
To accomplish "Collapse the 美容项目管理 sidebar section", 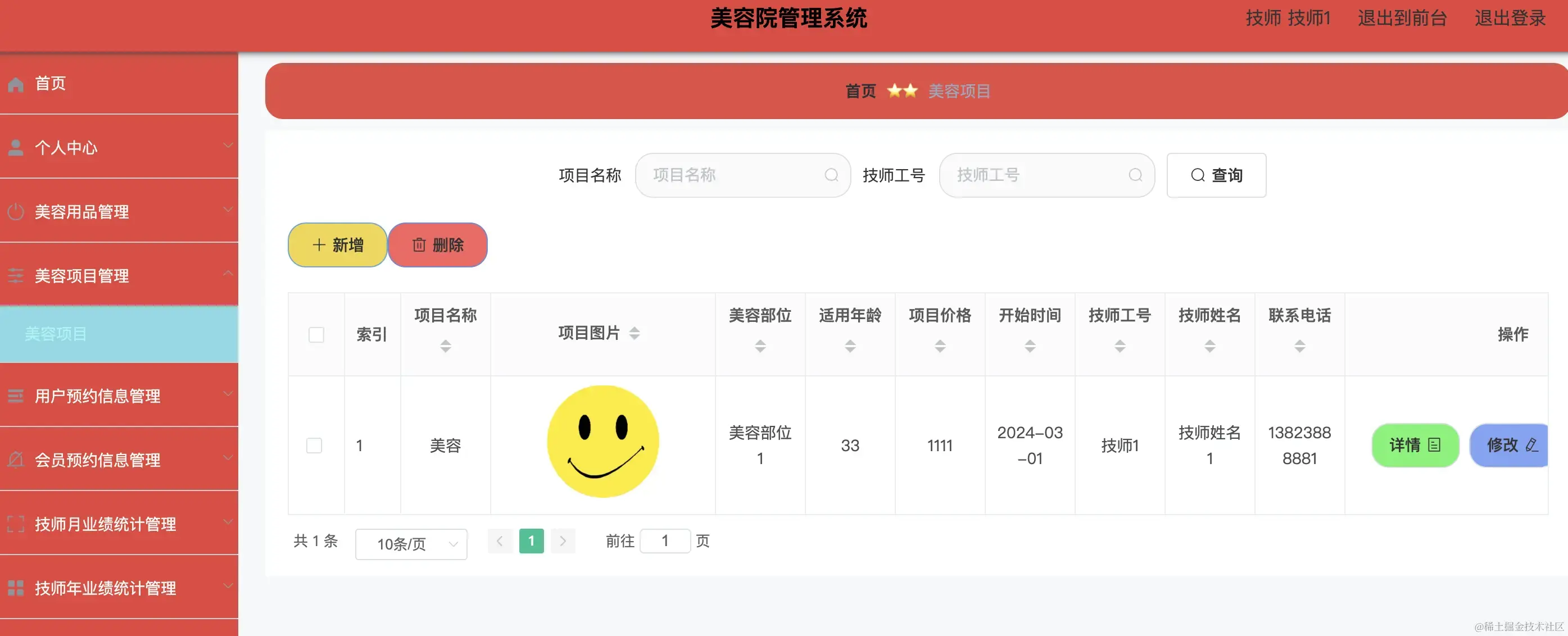I will (229, 273).
